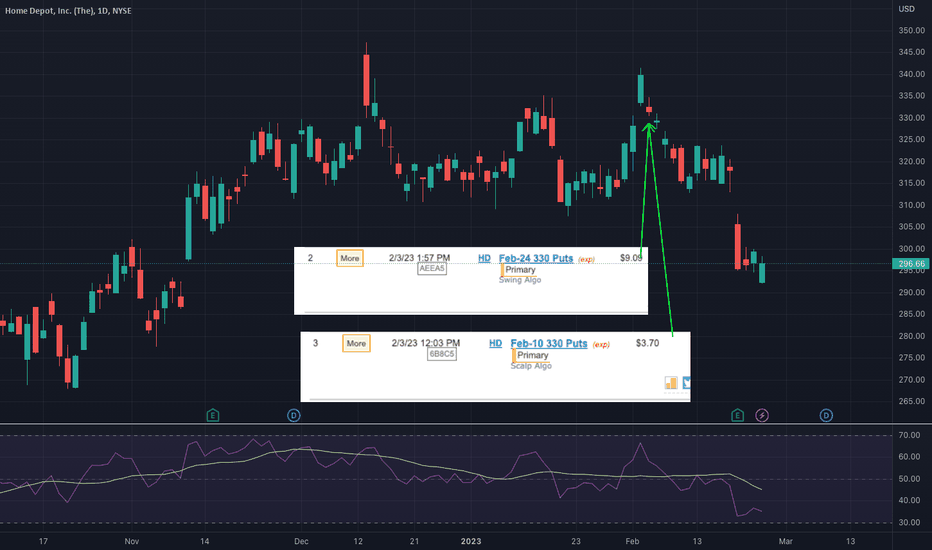Click the current price tag 296.66
The height and width of the screenshot is (550, 932).
pos(911,264)
